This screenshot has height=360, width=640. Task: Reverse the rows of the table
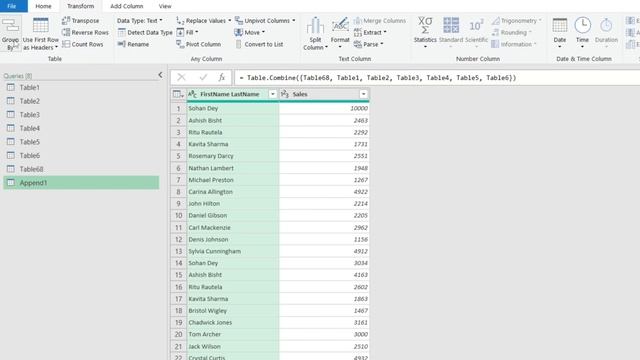85,32
